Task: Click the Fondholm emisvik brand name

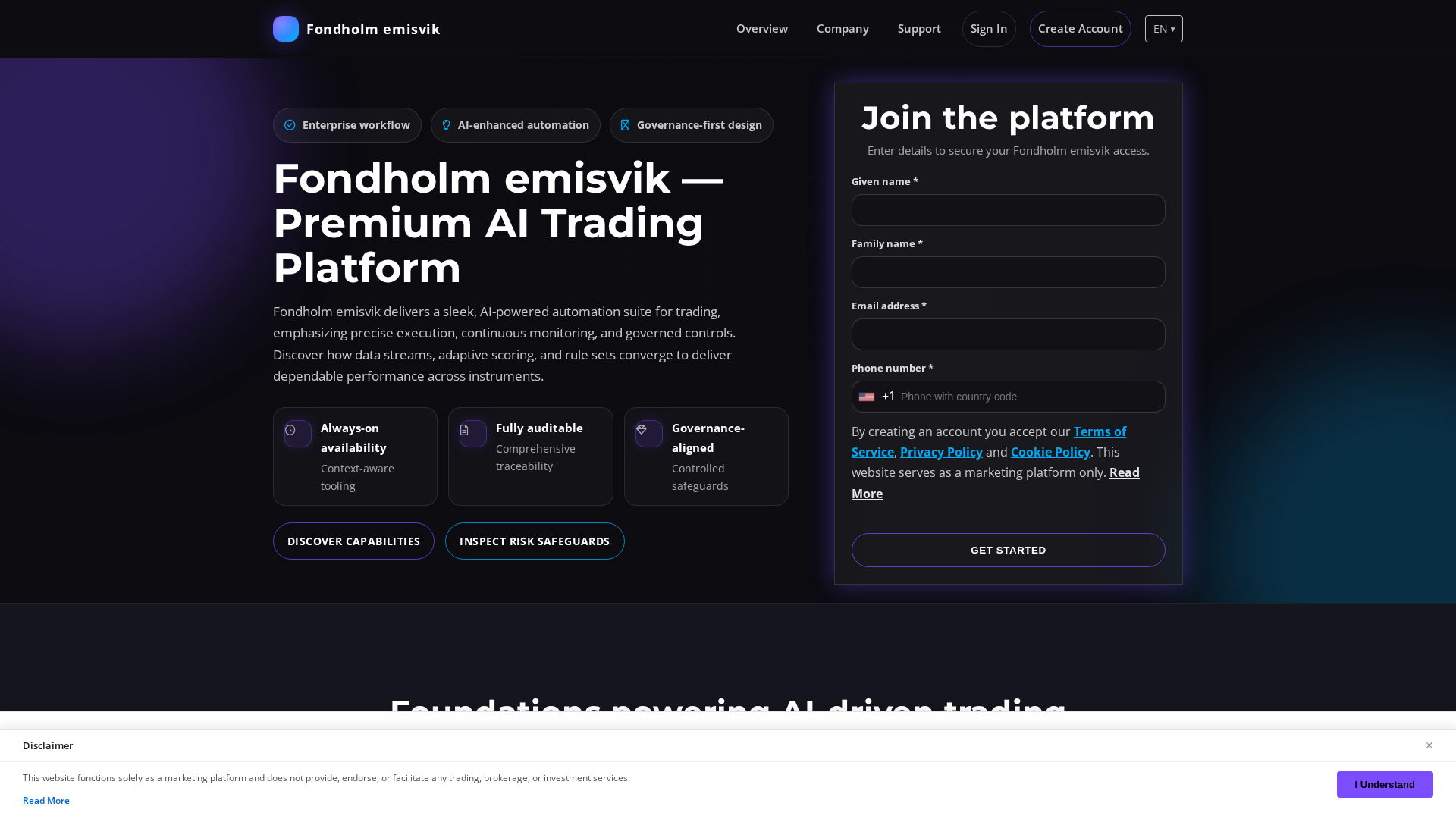Action: click(x=373, y=29)
